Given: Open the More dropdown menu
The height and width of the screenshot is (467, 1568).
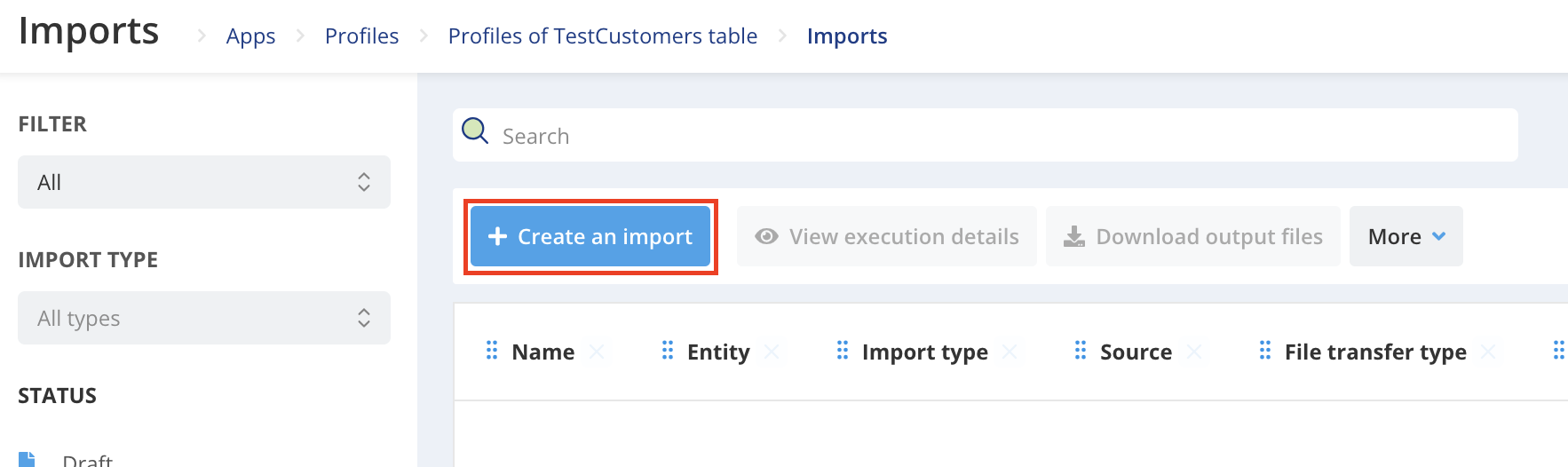Looking at the screenshot, I should point(1406,236).
